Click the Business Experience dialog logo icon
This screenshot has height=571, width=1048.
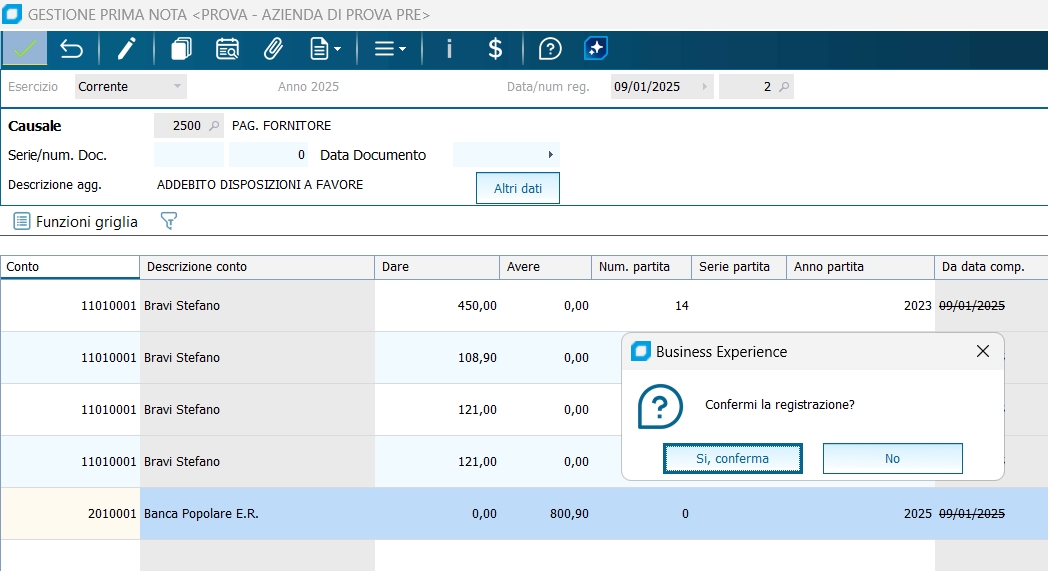point(641,351)
